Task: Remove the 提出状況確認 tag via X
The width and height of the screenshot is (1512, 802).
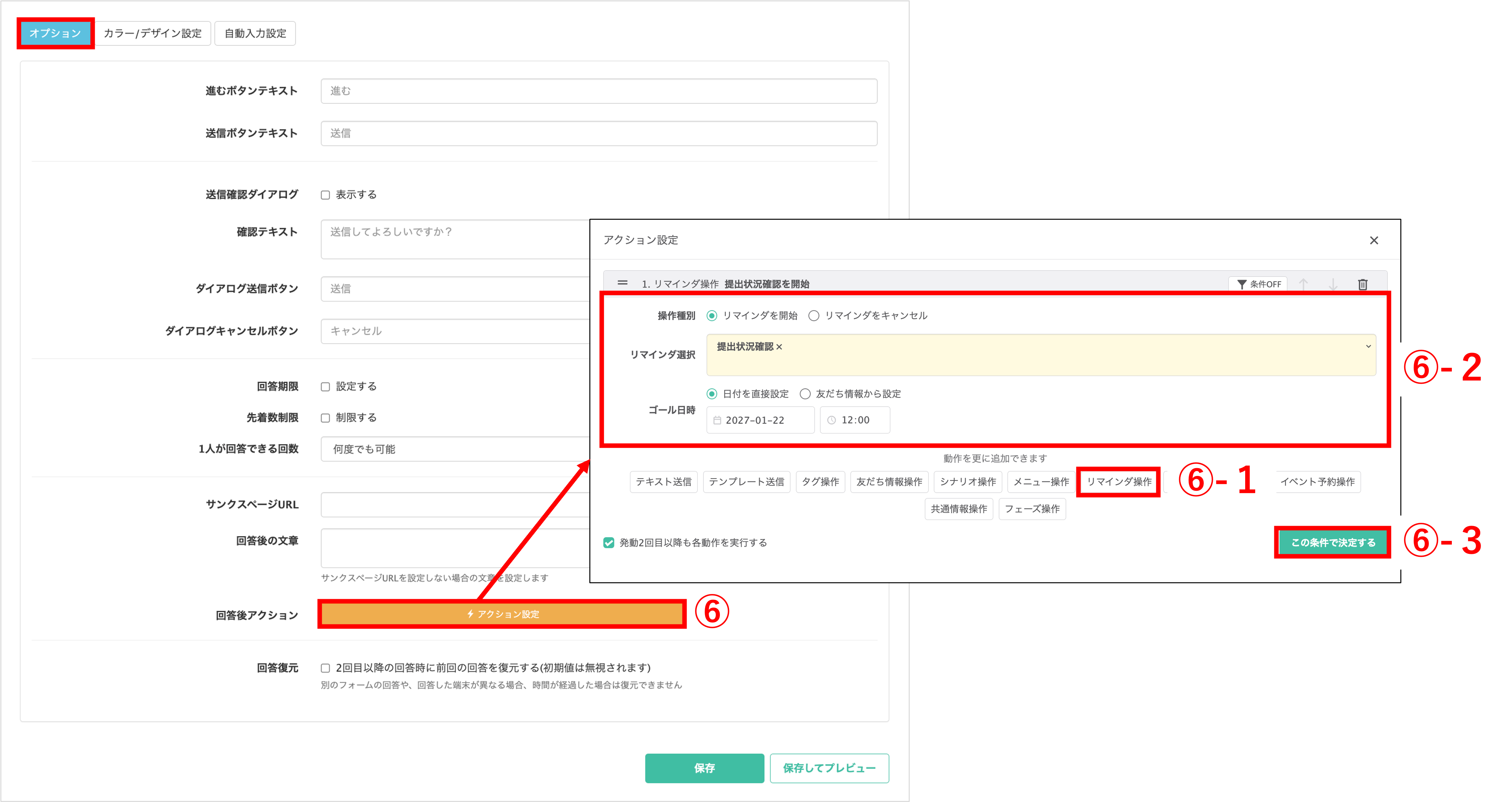Action: [779, 347]
